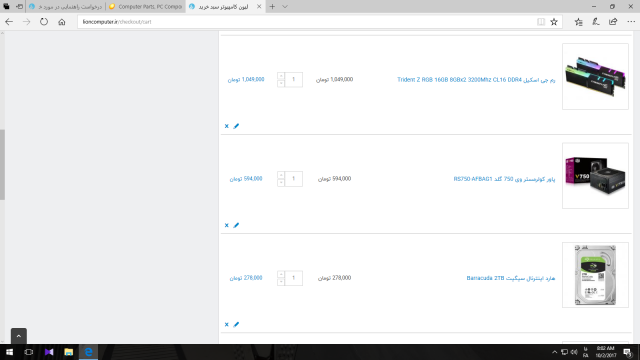The width and height of the screenshot is (640, 360).
Task: Go to browser home page
Action: [62, 22]
